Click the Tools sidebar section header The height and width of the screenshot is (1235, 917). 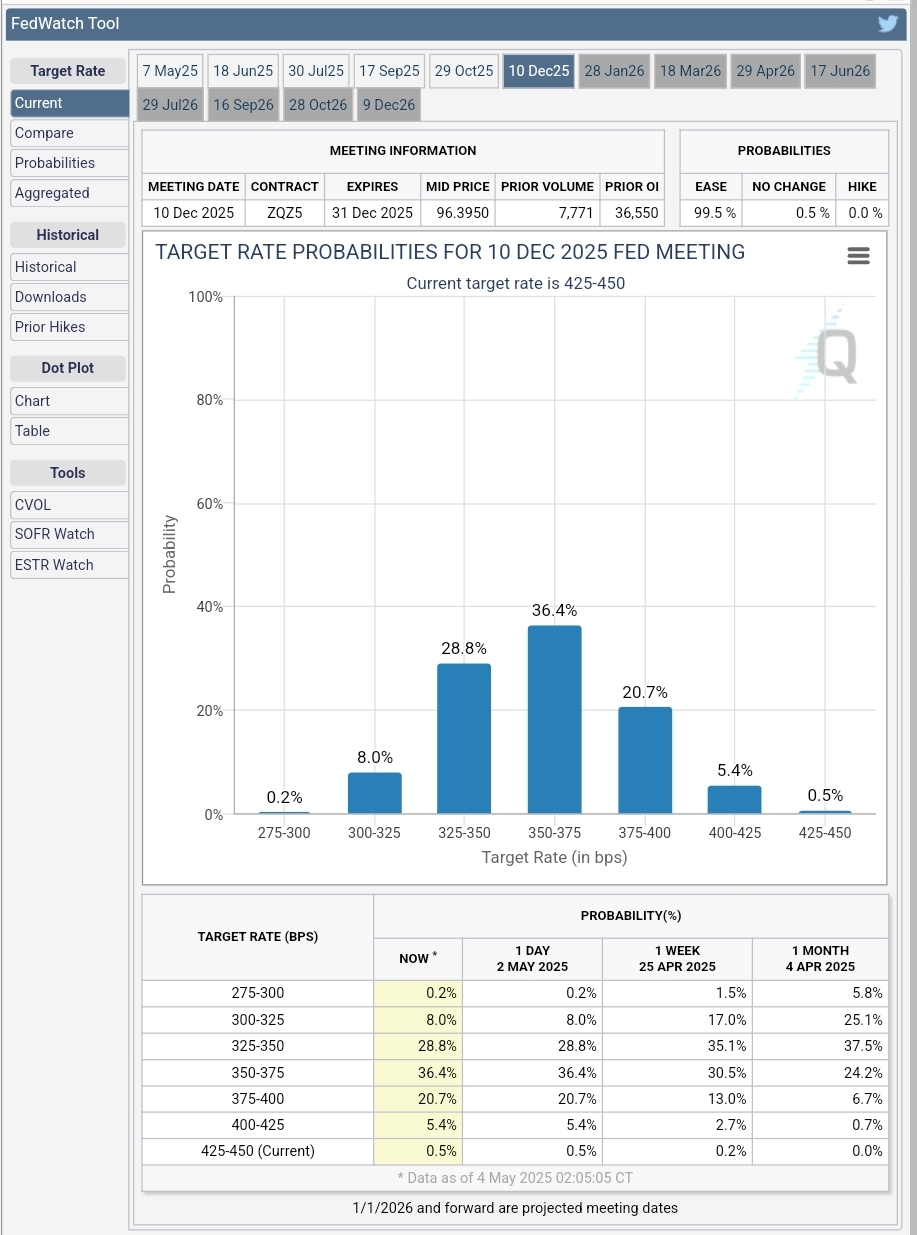[68, 473]
